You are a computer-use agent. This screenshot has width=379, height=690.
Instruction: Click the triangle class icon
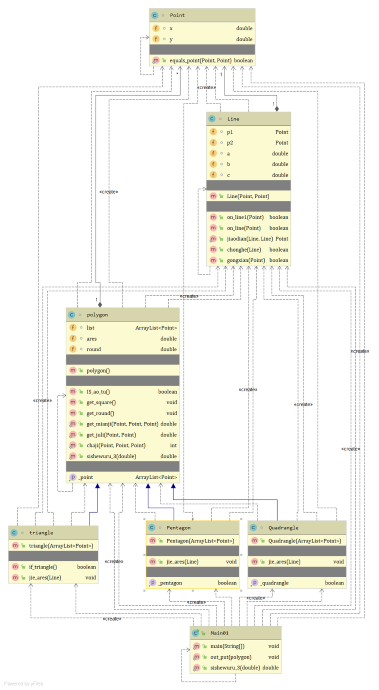pos(14,533)
